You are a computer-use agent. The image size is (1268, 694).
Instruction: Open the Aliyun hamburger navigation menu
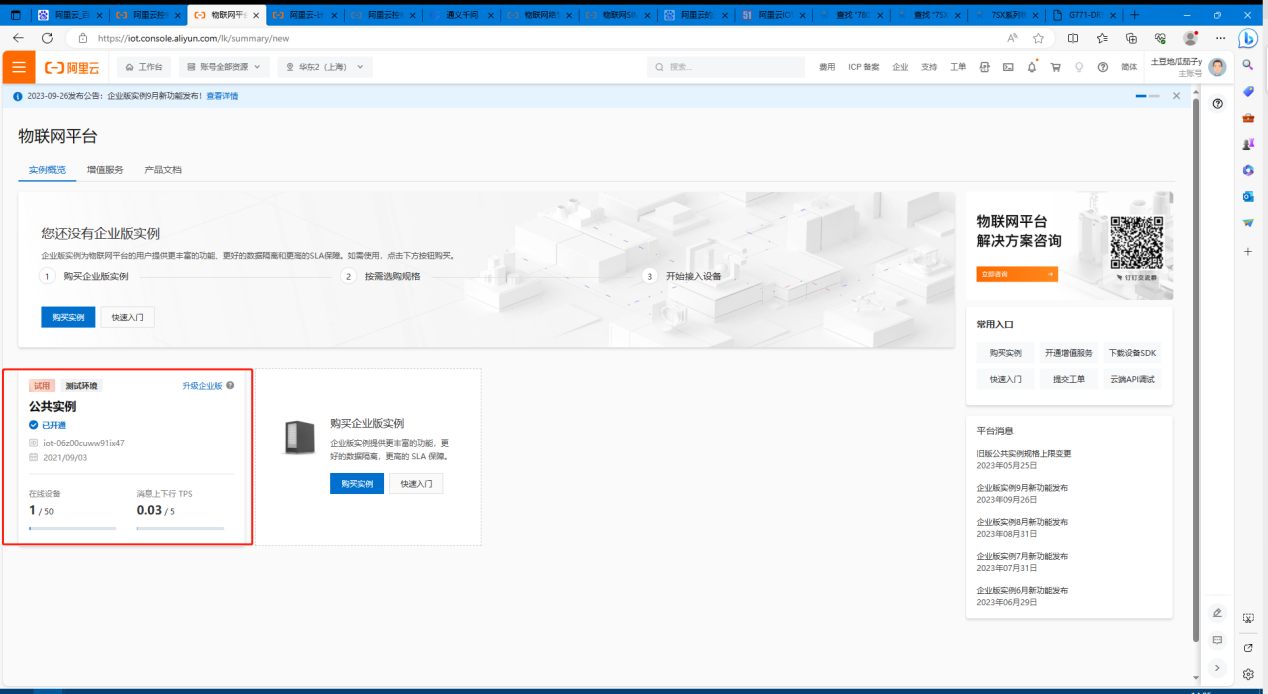18,67
